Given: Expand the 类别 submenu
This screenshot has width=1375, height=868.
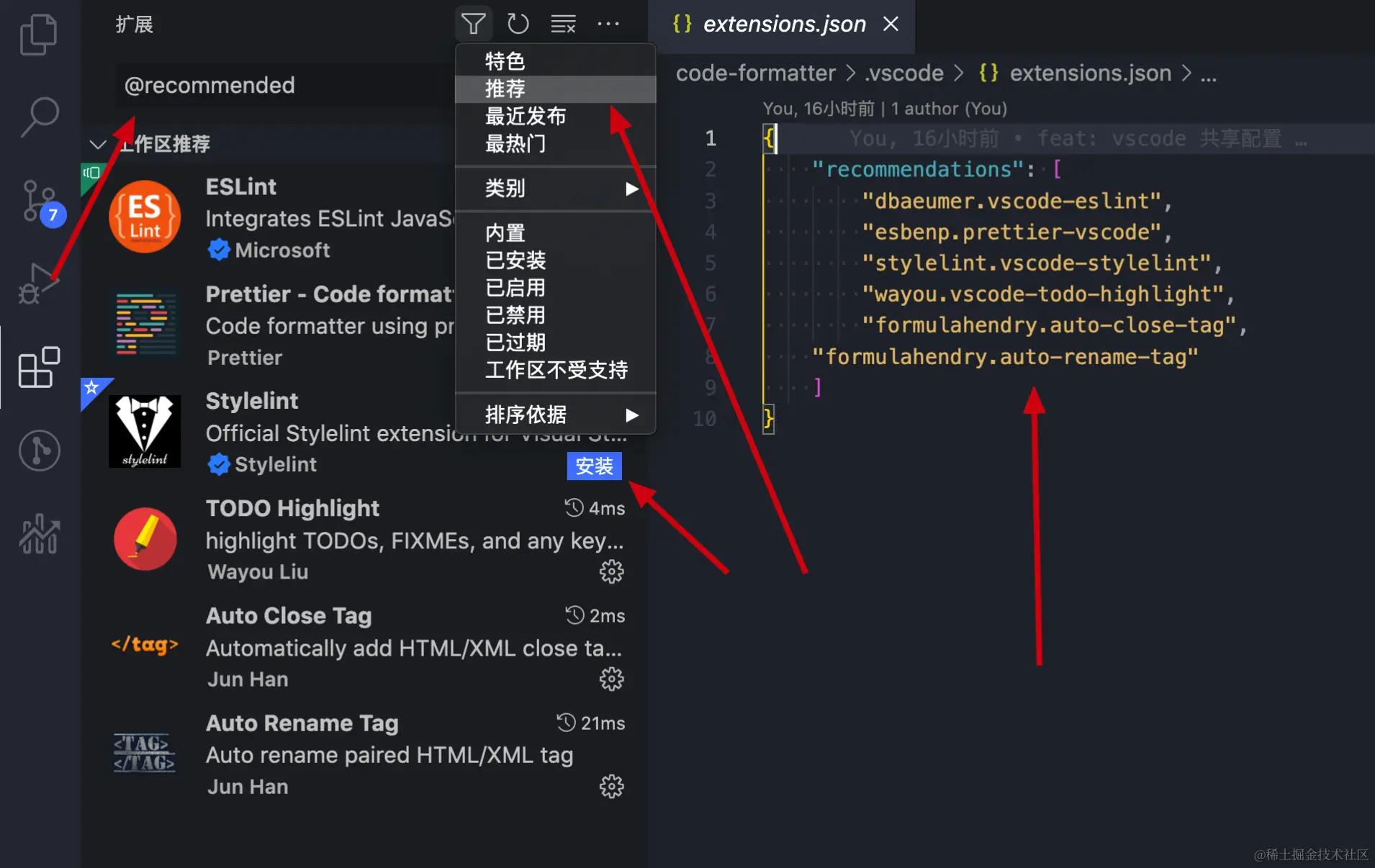Looking at the screenshot, I should [555, 189].
